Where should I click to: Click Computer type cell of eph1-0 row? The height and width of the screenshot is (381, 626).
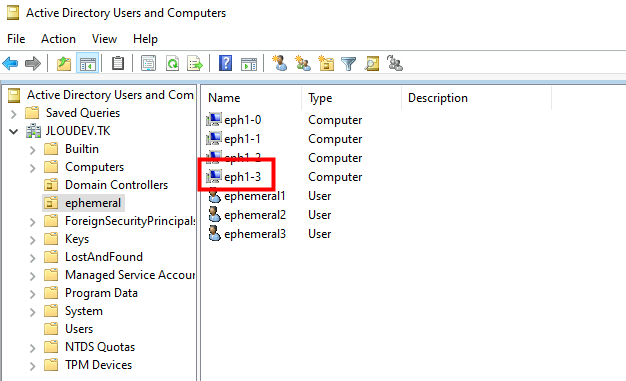point(335,120)
